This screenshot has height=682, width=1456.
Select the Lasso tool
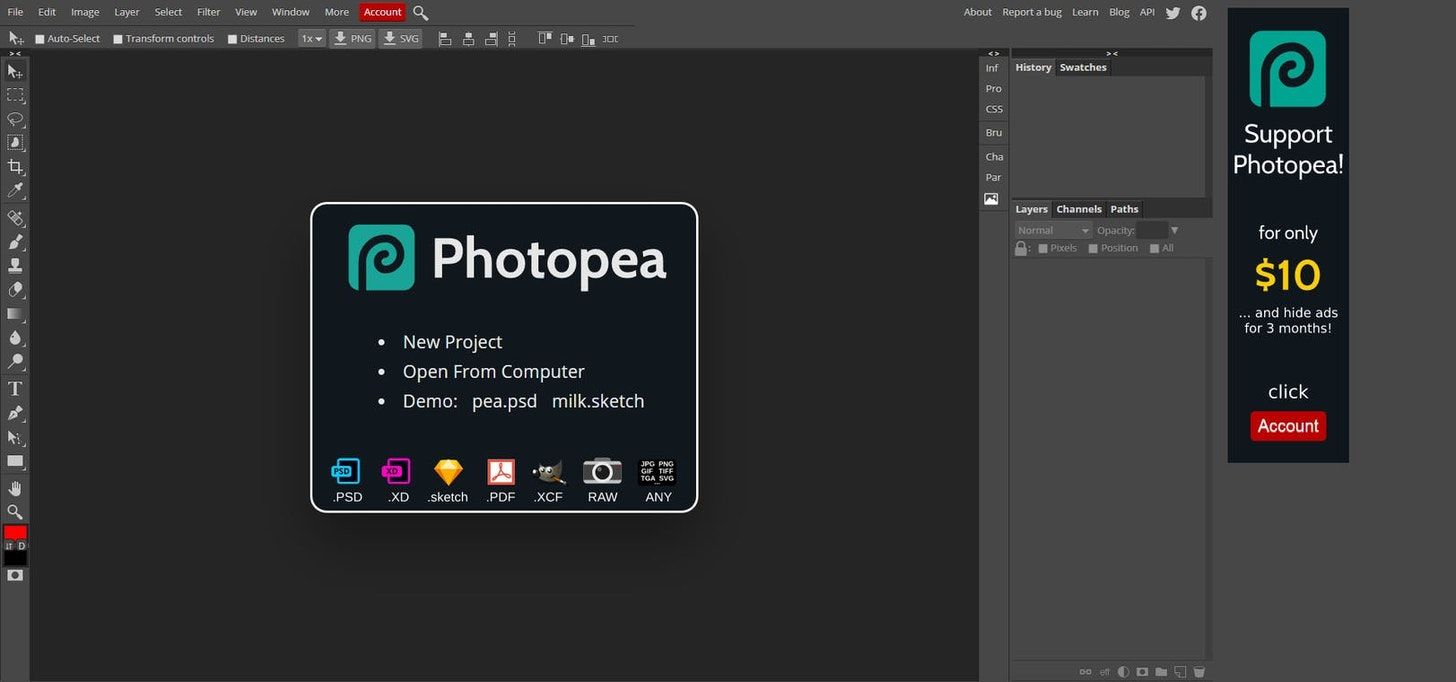click(15, 119)
